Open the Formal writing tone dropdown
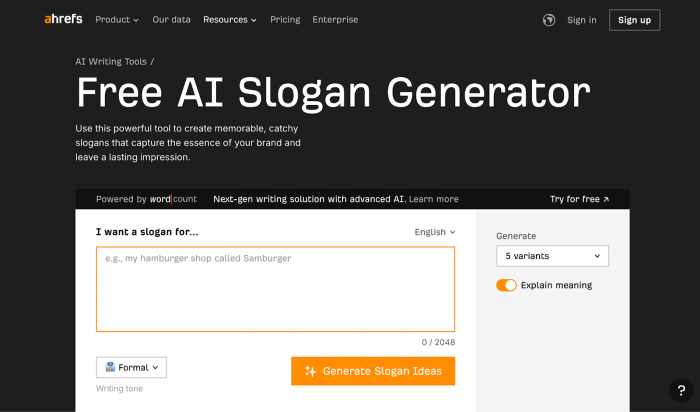 click(131, 367)
